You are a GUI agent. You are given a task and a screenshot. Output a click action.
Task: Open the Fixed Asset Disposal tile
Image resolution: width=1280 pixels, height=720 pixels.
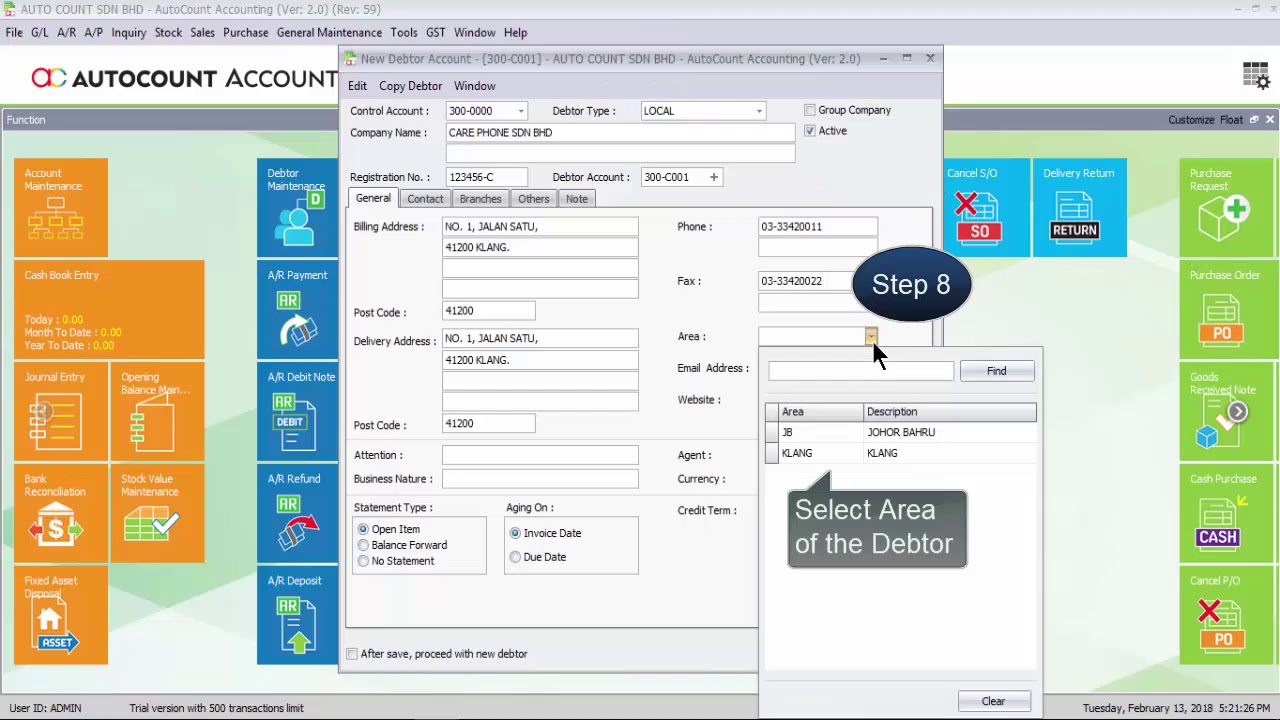(61, 615)
